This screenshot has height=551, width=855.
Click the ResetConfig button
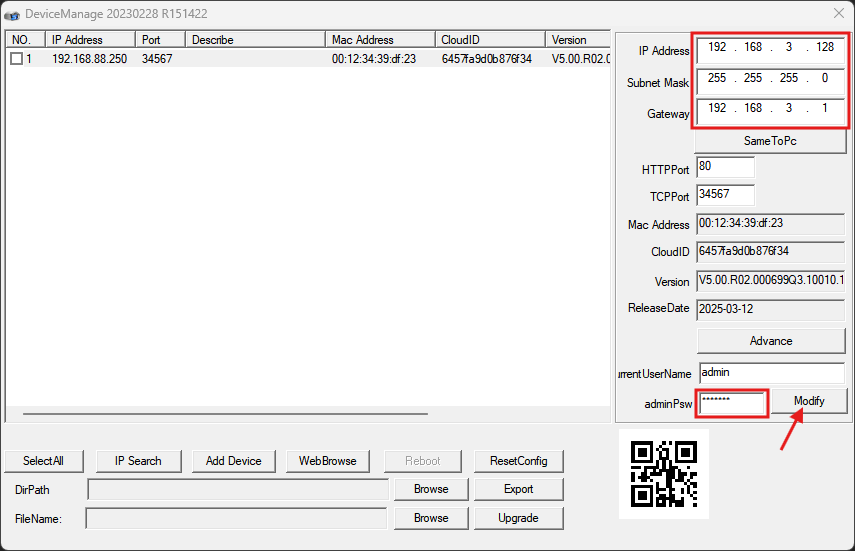click(518, 461)
